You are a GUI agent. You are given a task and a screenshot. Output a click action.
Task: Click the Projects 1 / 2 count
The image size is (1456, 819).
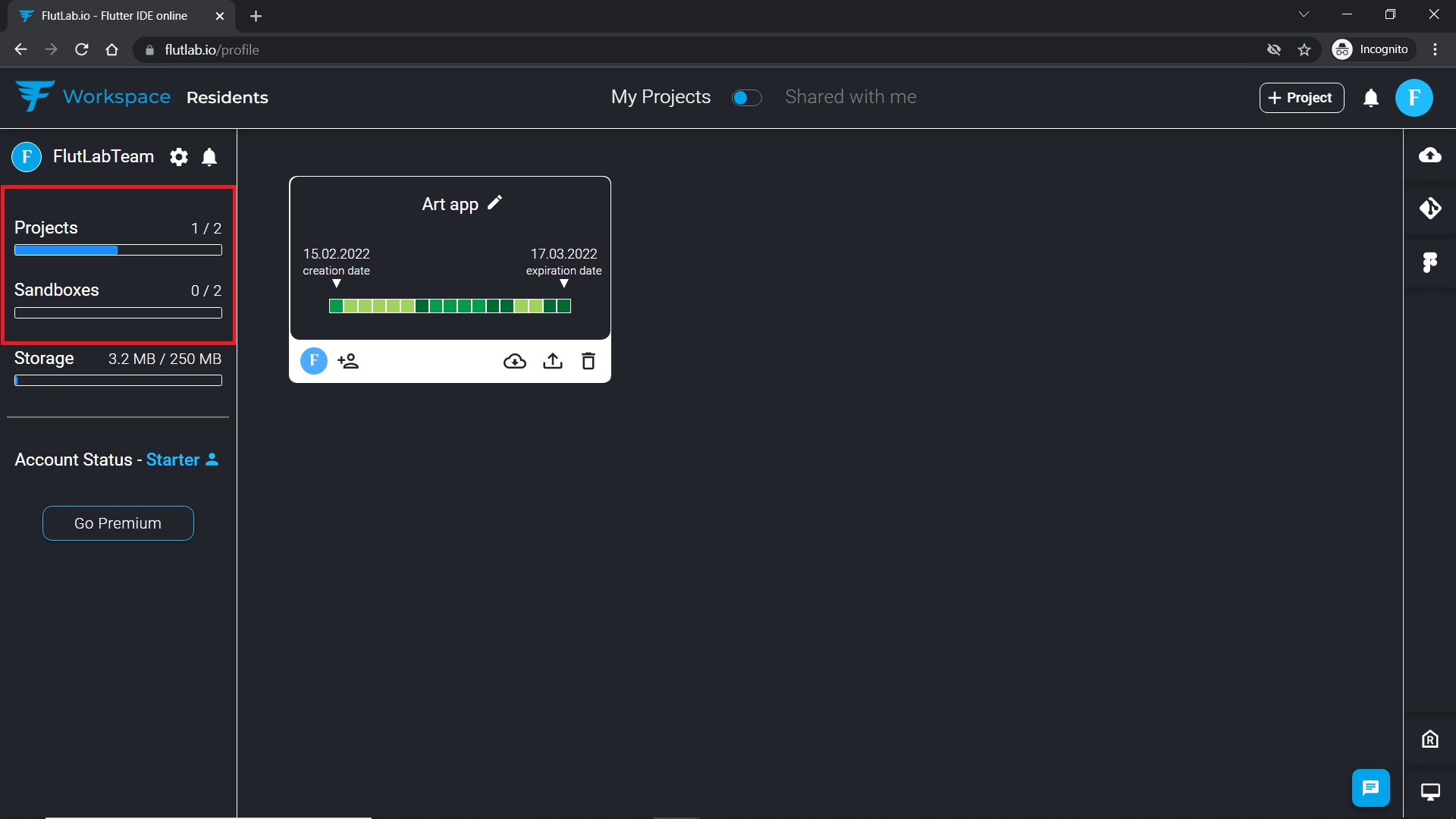click(206, 228)
